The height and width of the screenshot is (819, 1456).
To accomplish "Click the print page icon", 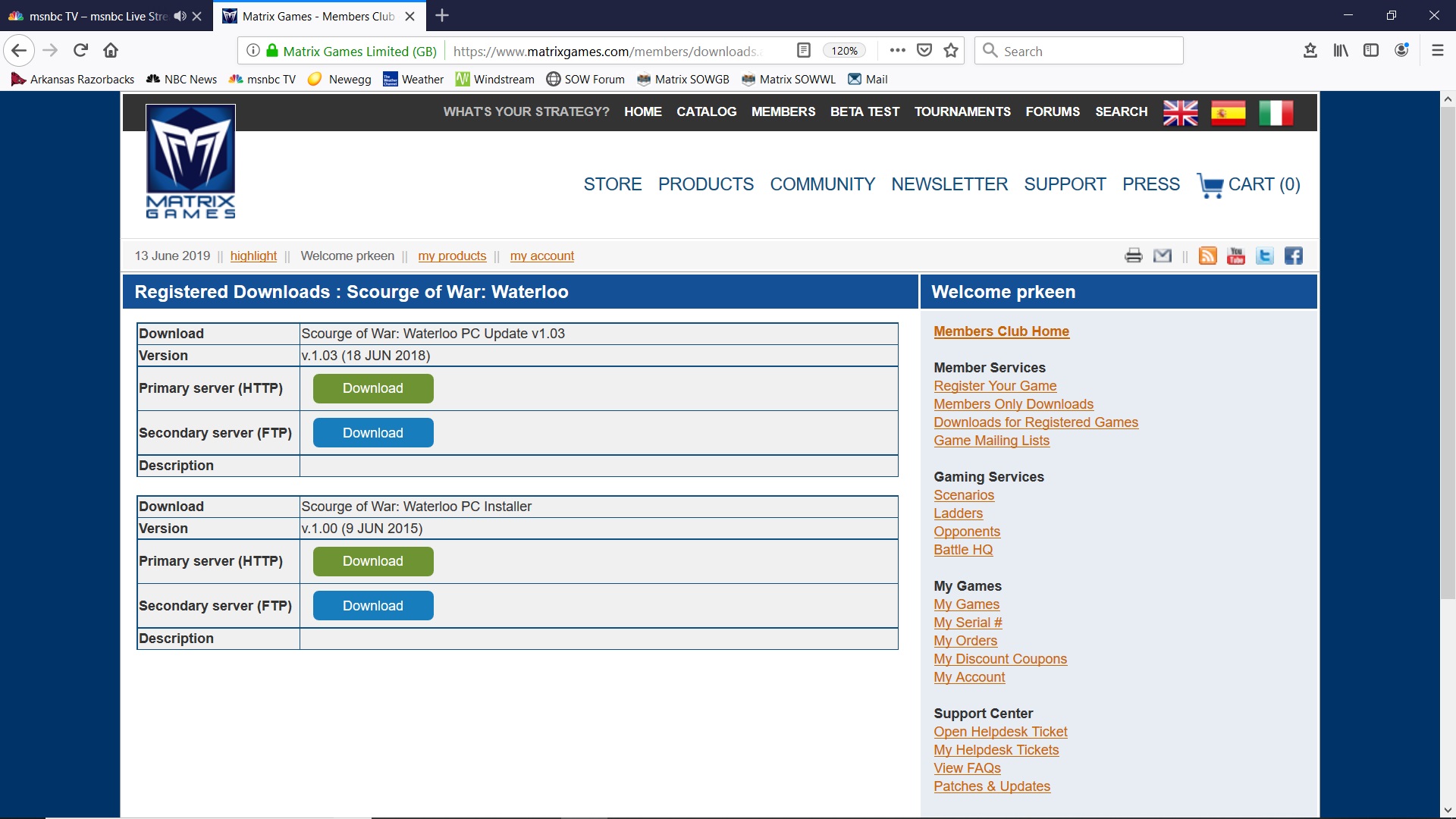I will [1134, 256].
